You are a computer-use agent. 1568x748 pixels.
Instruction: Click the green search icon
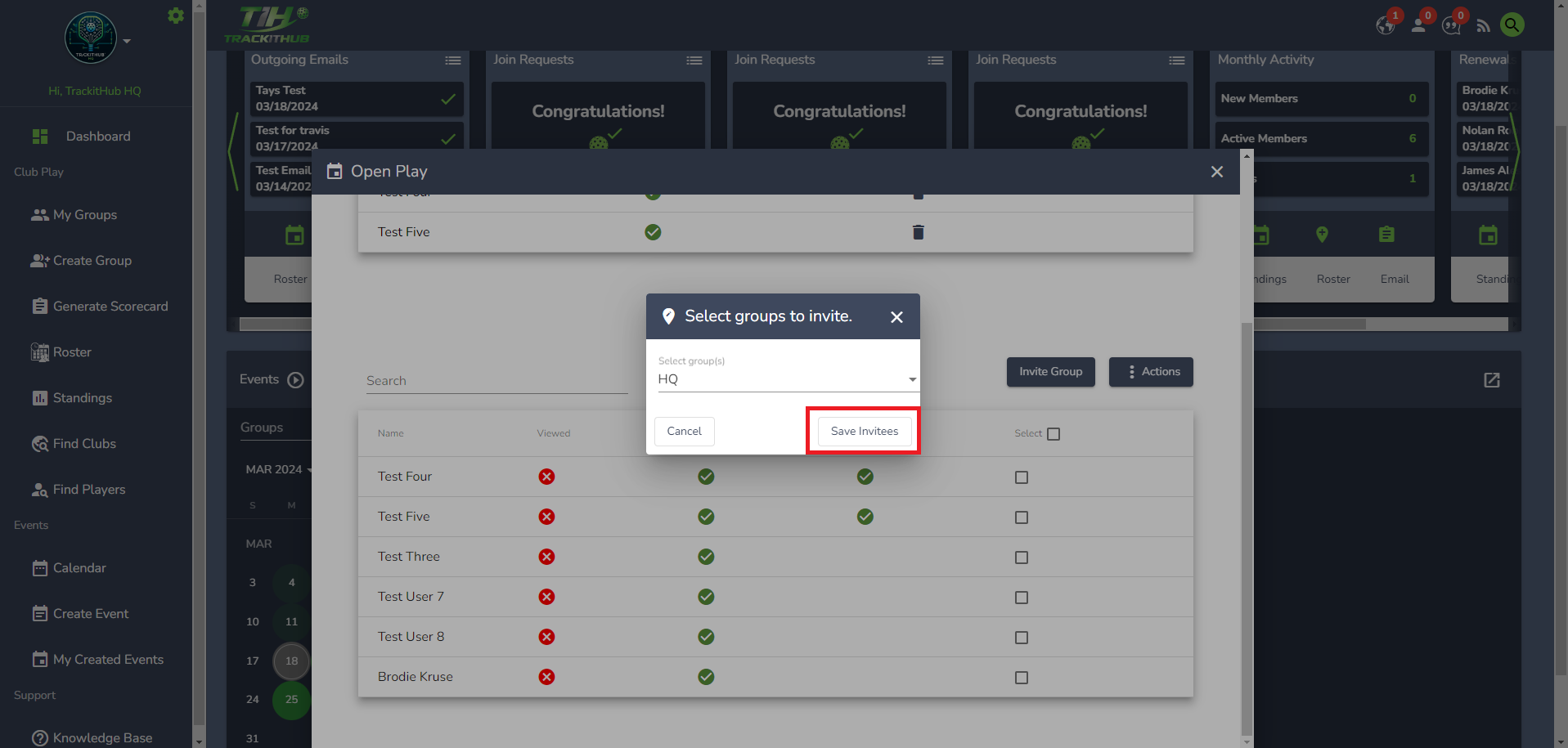(1512, 25)
